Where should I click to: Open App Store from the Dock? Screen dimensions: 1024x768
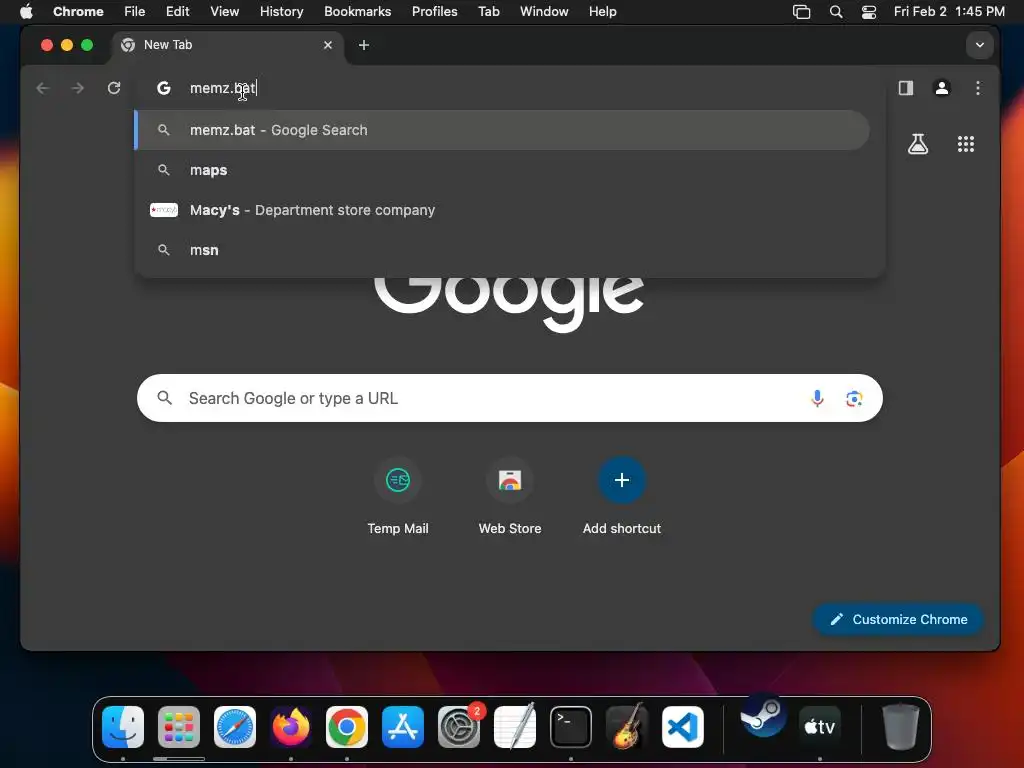[403, 726]
